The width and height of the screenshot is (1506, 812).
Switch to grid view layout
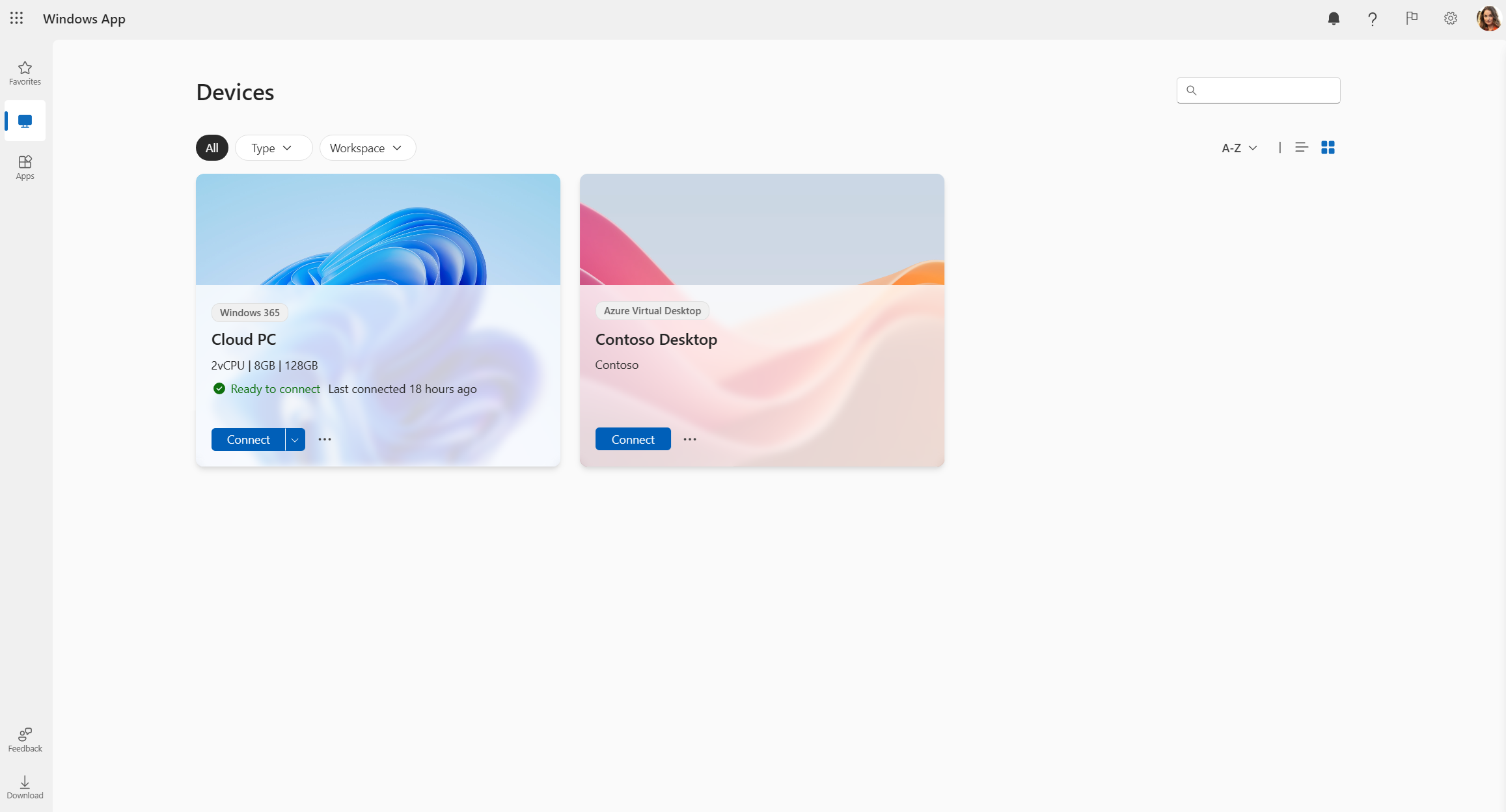[1328, 147]
